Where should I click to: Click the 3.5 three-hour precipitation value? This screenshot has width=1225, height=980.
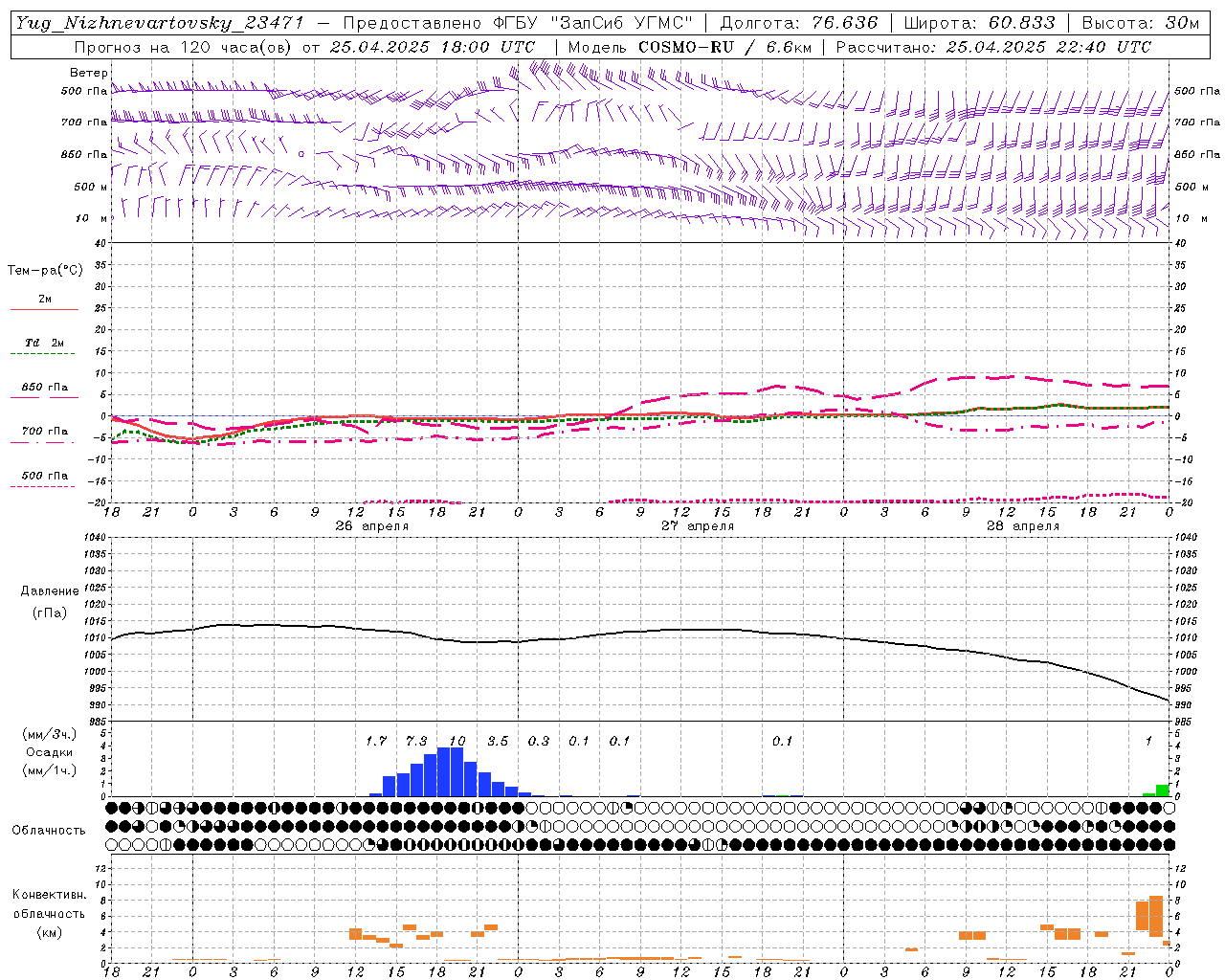pos(498,741)
